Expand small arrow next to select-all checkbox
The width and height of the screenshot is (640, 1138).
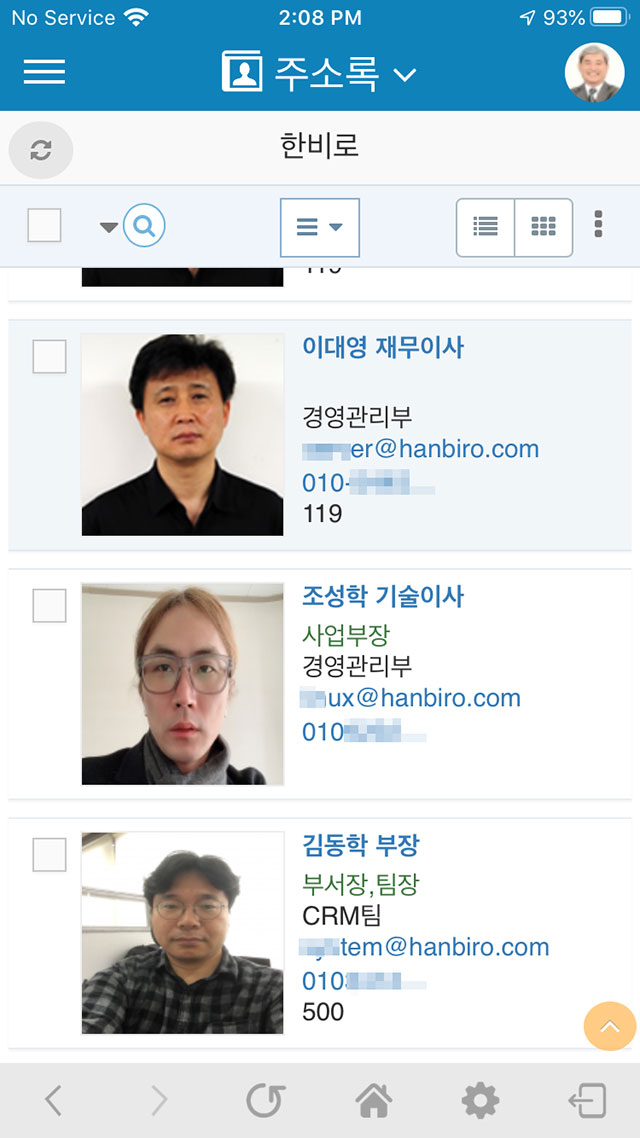pos(109,227)
